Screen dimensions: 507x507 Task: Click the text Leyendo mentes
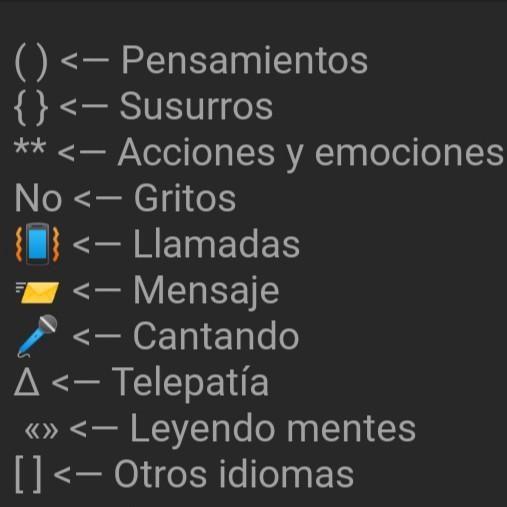(x=273, y=430)
